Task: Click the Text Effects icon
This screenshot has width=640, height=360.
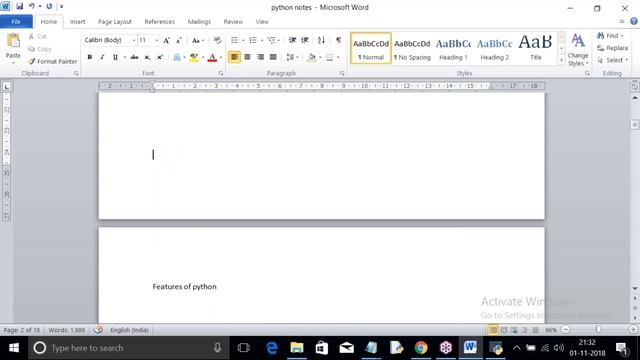Action: [177, 57]
